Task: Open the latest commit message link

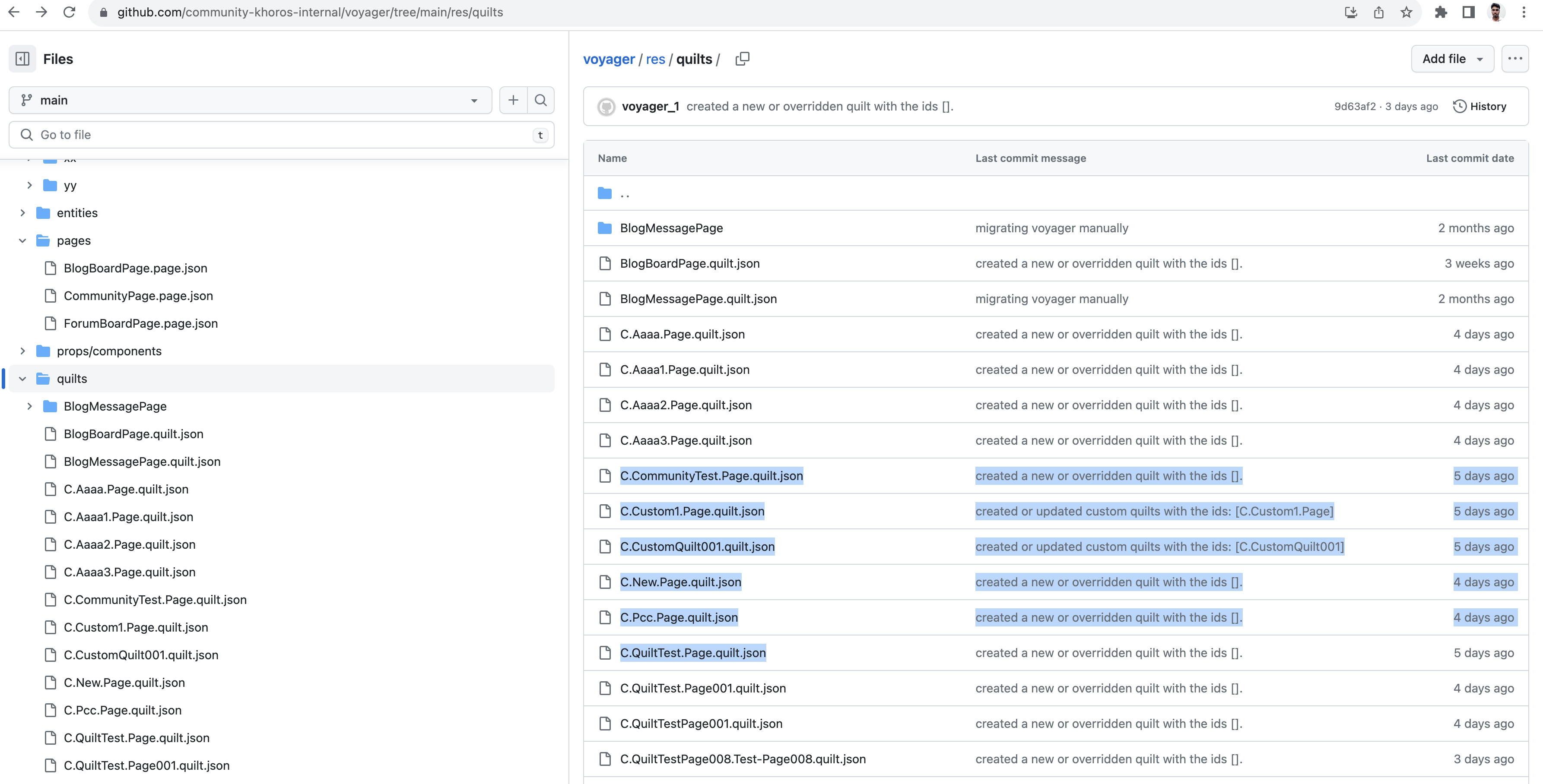Action: (x=819, y=107)
